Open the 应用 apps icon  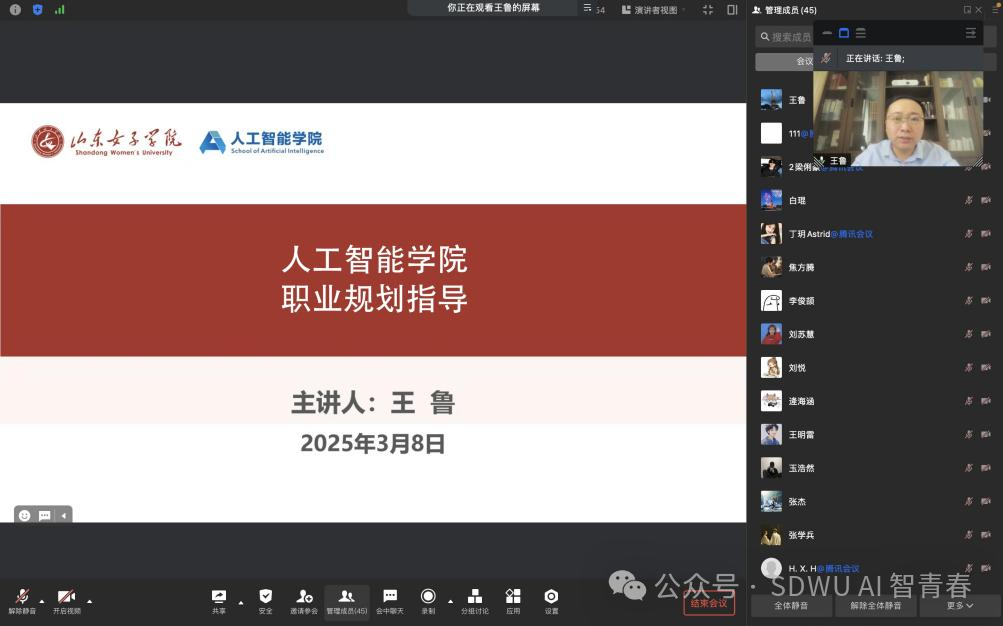513,597
